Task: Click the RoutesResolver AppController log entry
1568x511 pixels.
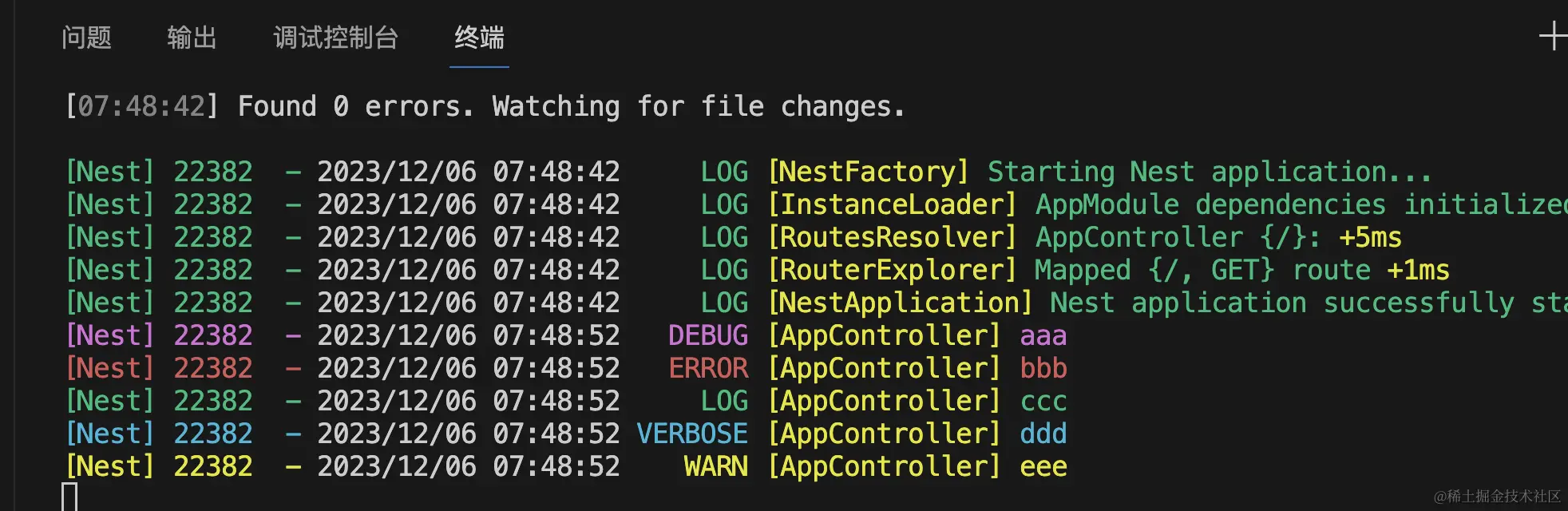Action: pos(734,237)
